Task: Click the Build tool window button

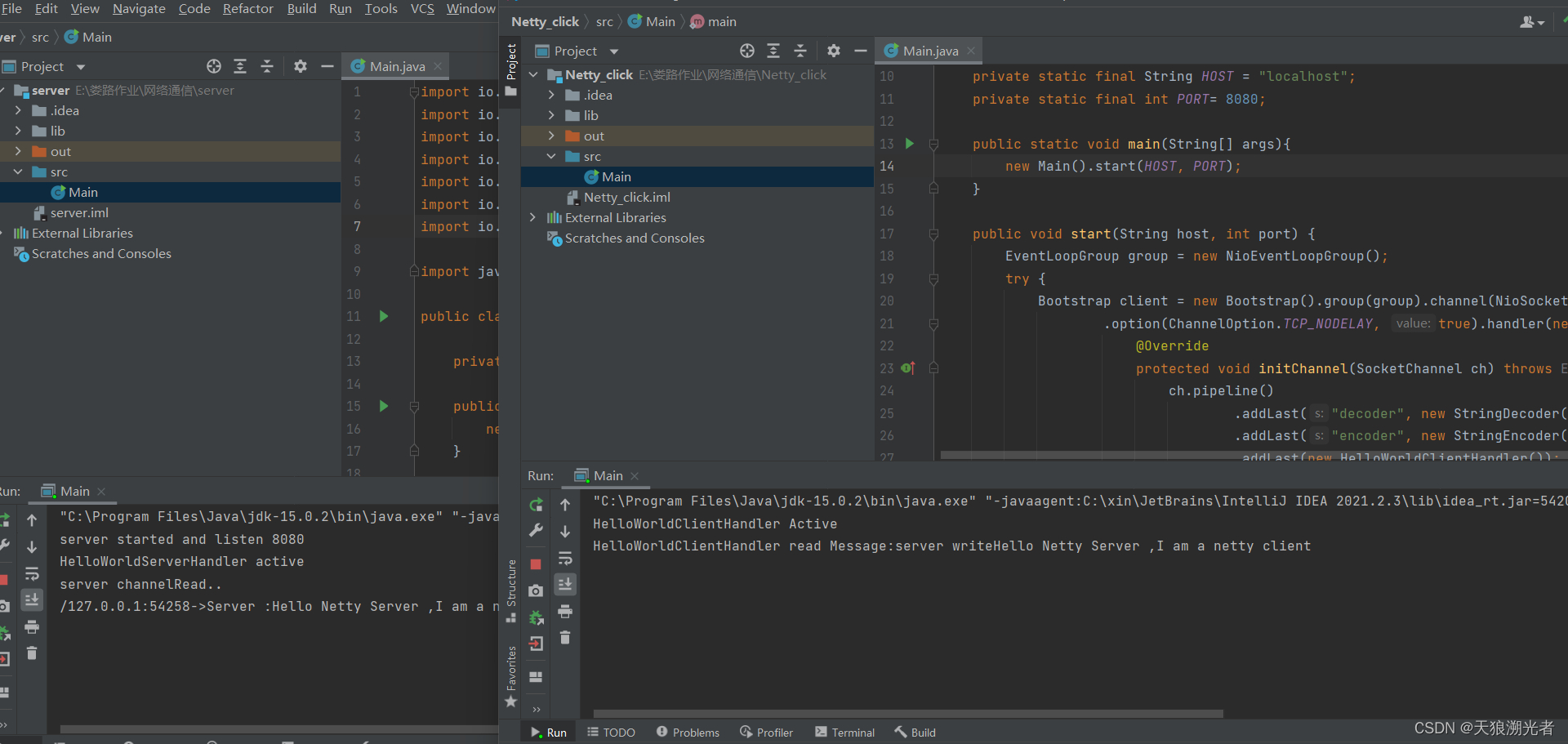Action: [915, 733]
